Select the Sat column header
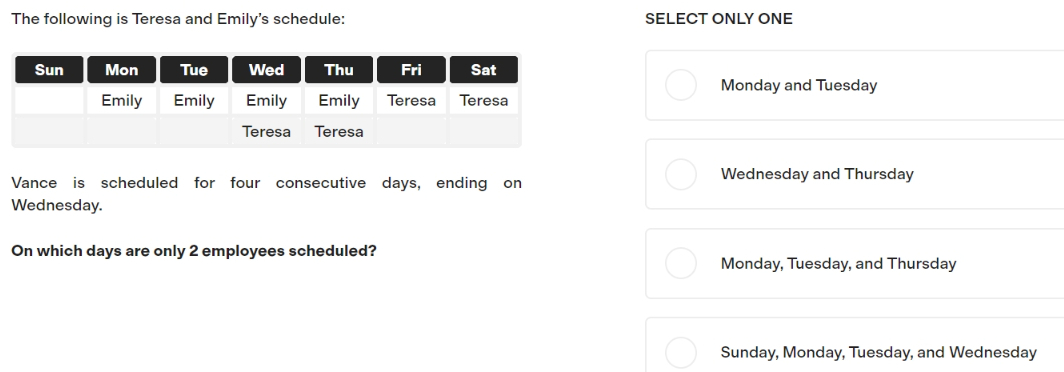Viewport: 1064px width, 372px height. 484,70
